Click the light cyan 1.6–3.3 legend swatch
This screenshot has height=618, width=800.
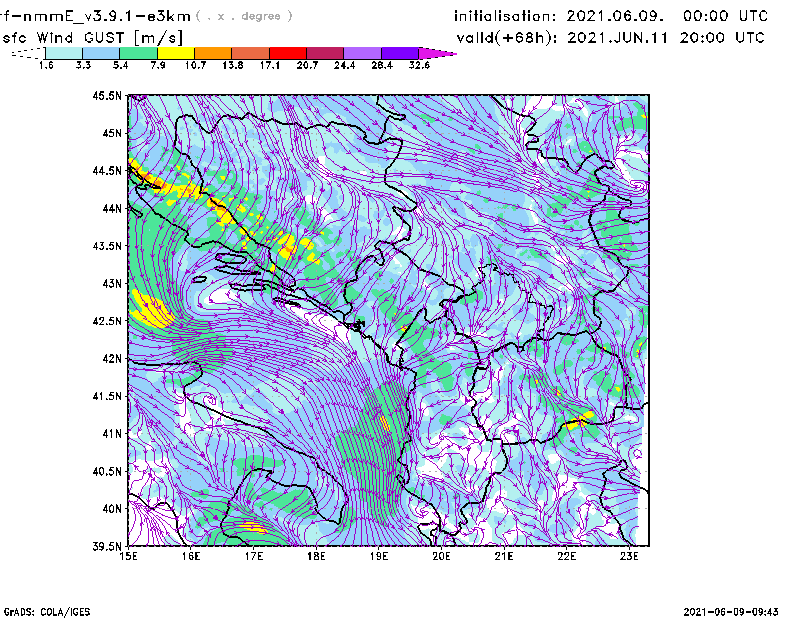coord(64,53)
